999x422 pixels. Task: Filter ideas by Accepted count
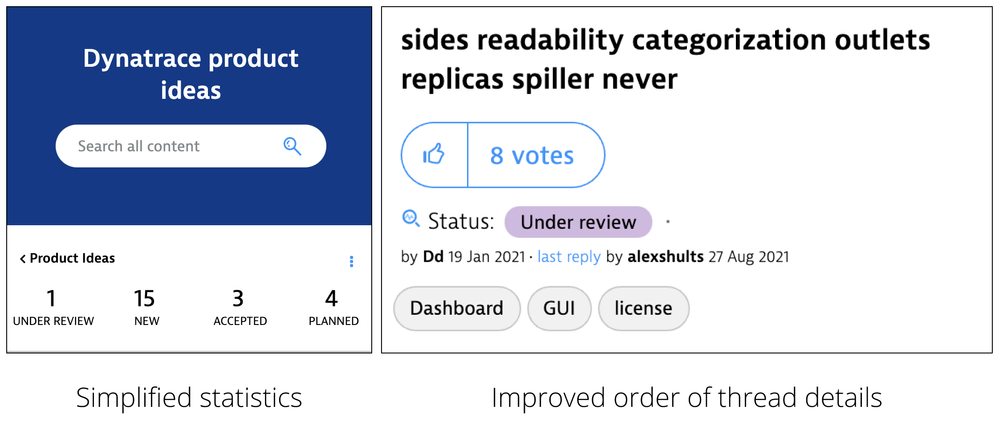[x=240, y=308]
